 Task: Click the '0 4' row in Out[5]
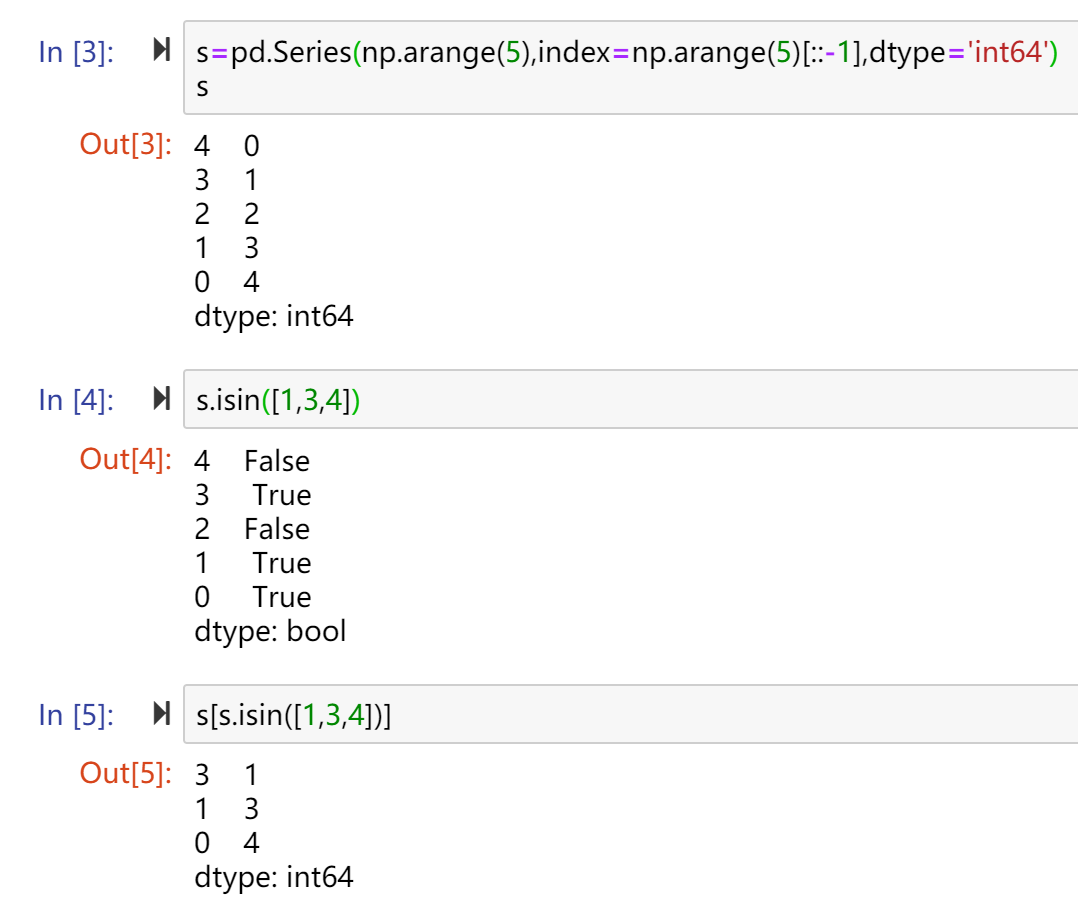click(227, 843)
